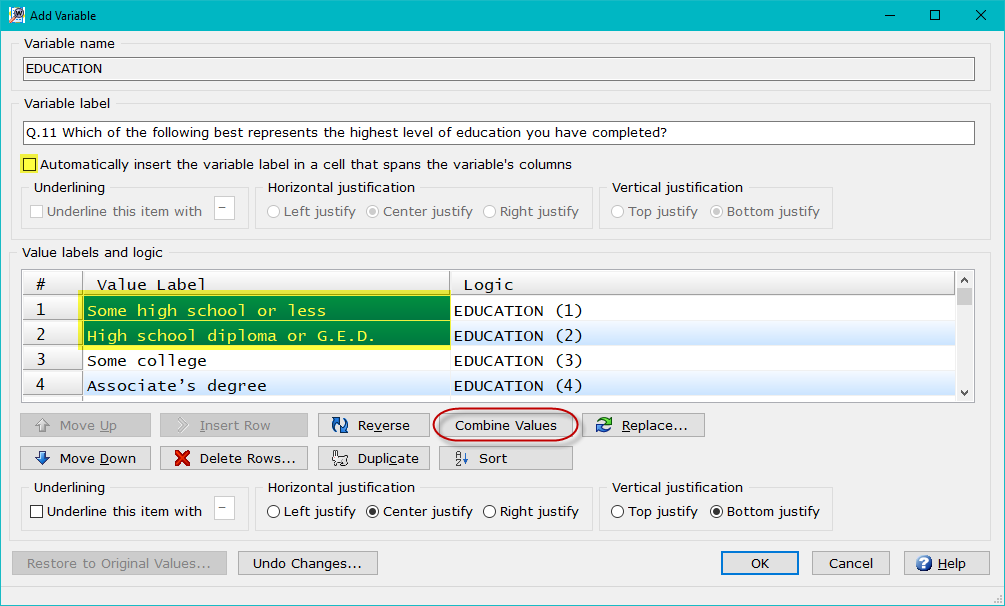1005x606 pixels.
Task: Click logic cell 'EDUCATION (1)'
Action: (x=702, y=310)
